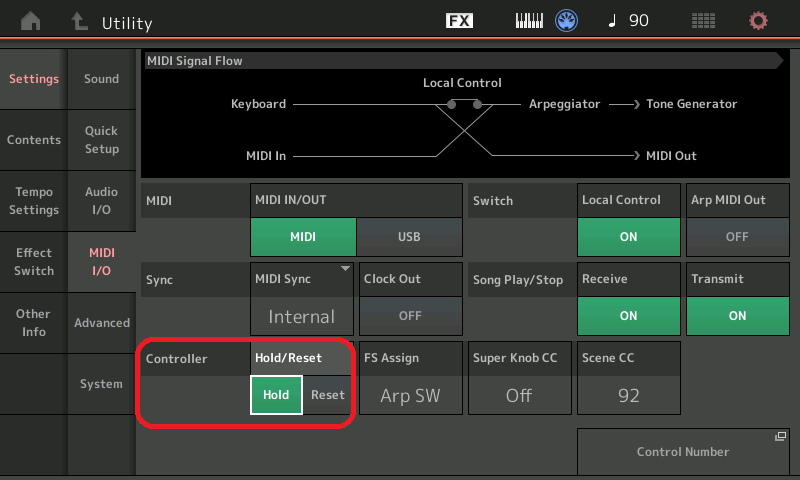Open the FX effect overview icon
Screen dimensions: 800x480
point(459,21)
